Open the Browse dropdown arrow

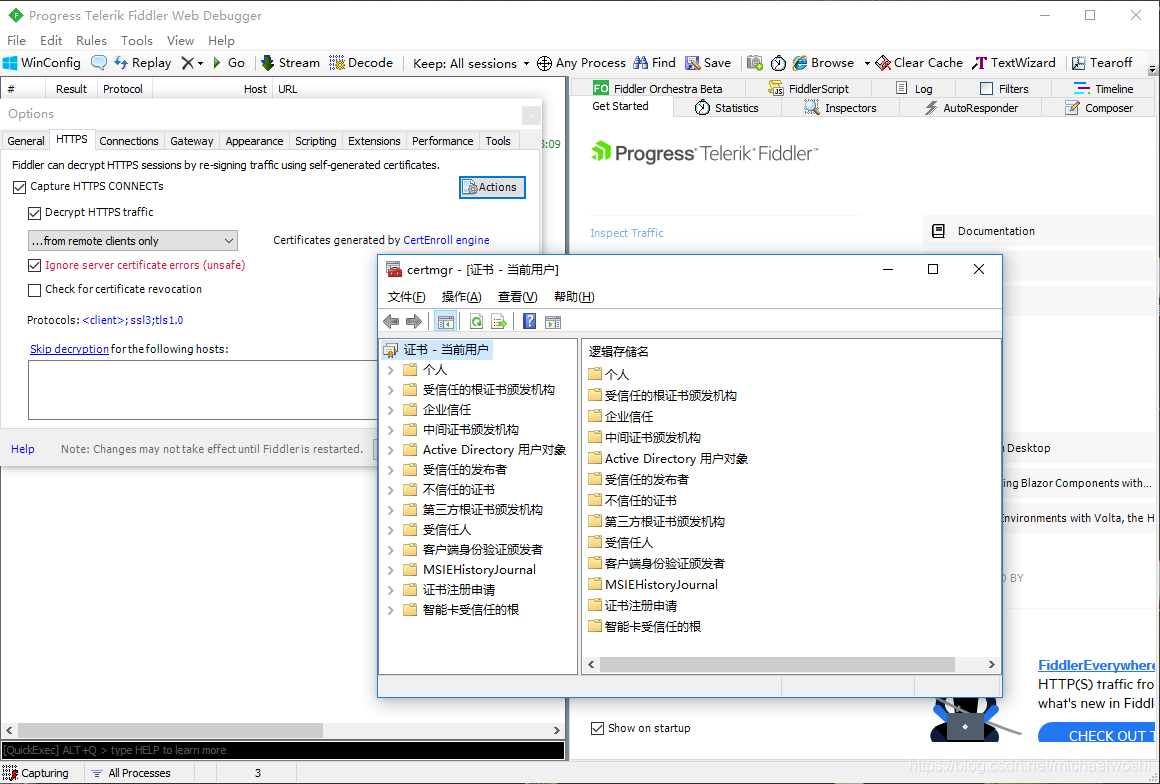pyautogui.click(x=867, y=64)
